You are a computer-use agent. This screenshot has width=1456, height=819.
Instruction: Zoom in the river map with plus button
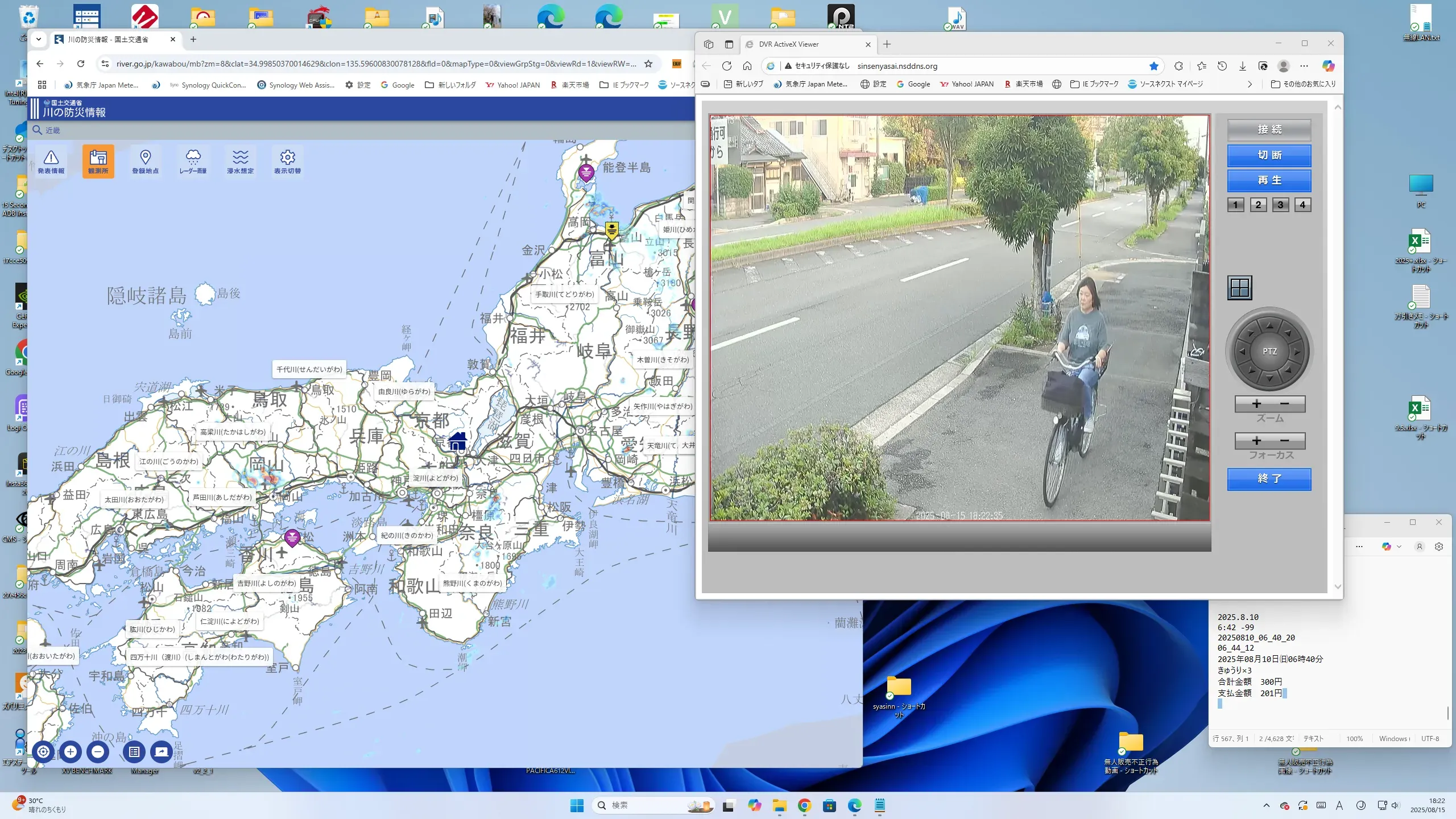pos(71,751)
